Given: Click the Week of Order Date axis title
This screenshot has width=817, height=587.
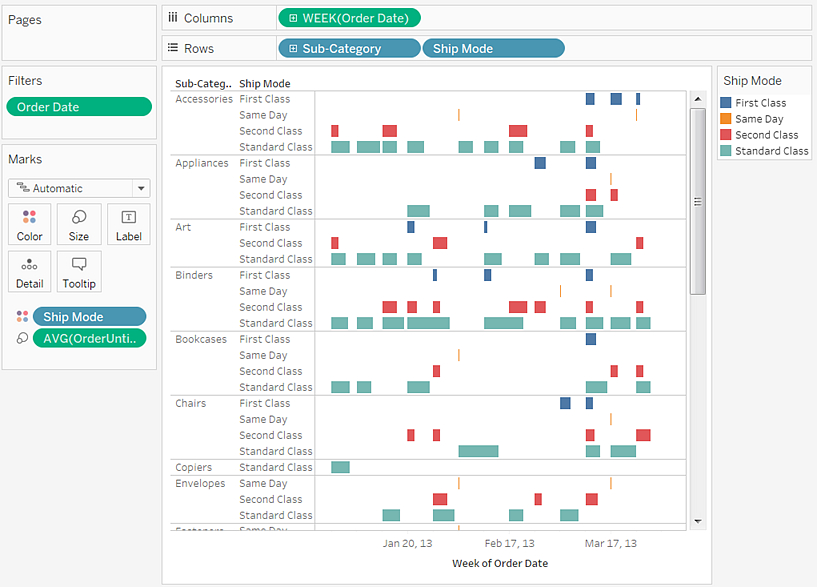Looking at the screenshot, I should (x=500, y=563).
